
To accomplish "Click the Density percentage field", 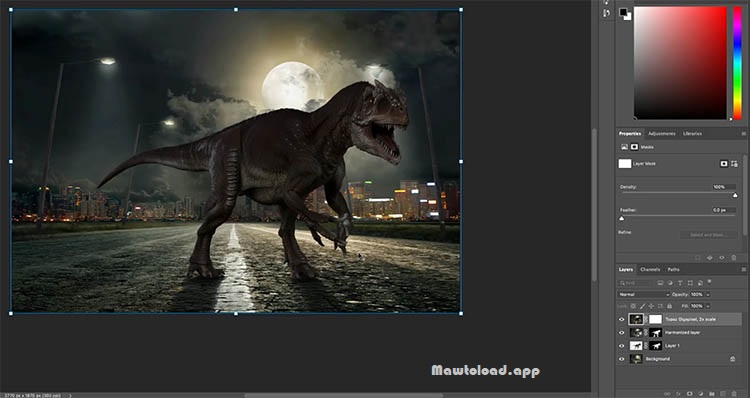I will [x=724, y=187].
